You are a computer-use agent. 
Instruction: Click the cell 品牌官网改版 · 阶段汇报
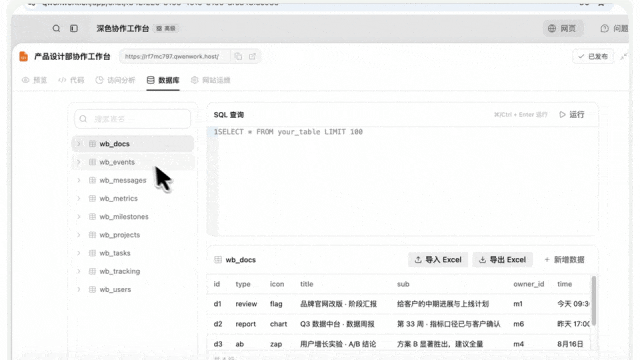point(338,304)
